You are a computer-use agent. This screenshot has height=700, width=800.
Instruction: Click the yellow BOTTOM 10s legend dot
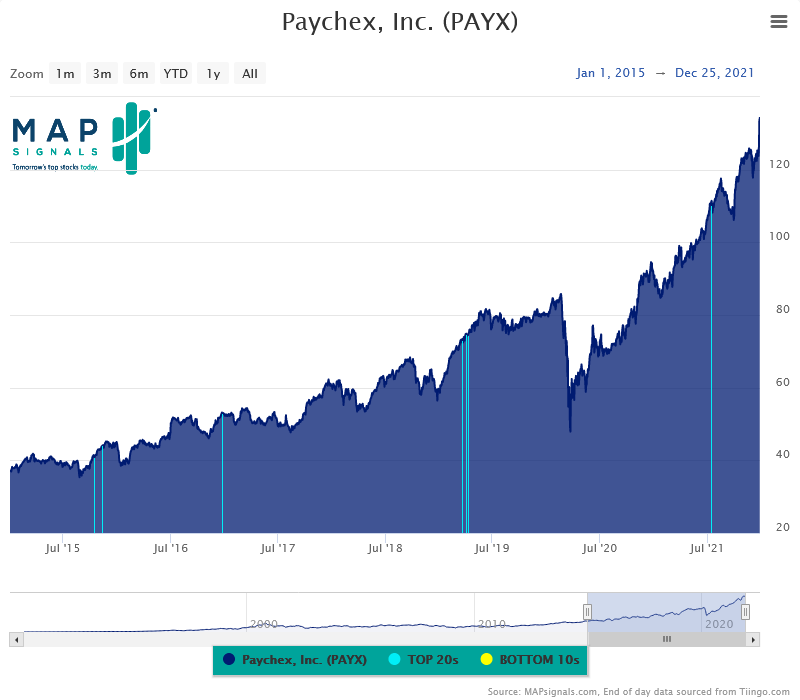coord(487,660)
